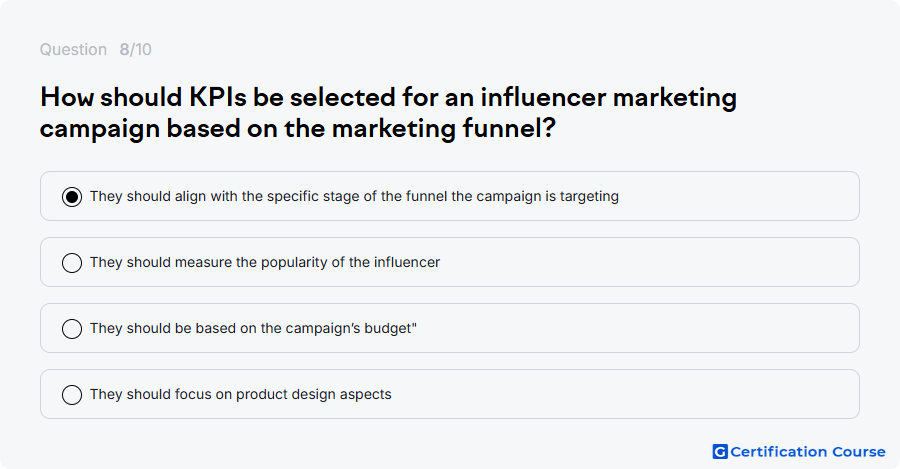The image size is (900, 469).
Task: Select radio for 'campaign's budget' answer
Action: coord(72,329)
